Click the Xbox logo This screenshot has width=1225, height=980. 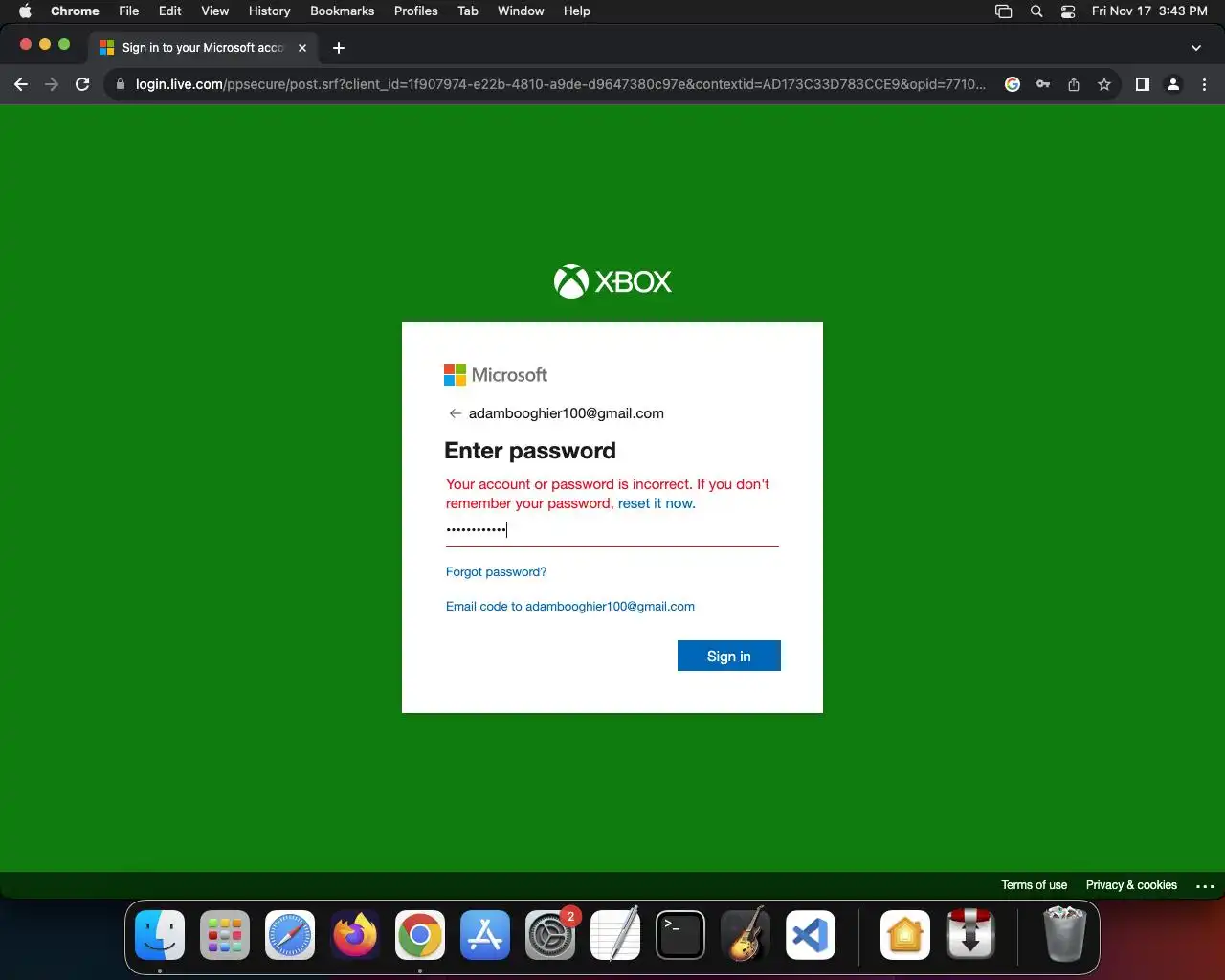[x=612, y=281]
